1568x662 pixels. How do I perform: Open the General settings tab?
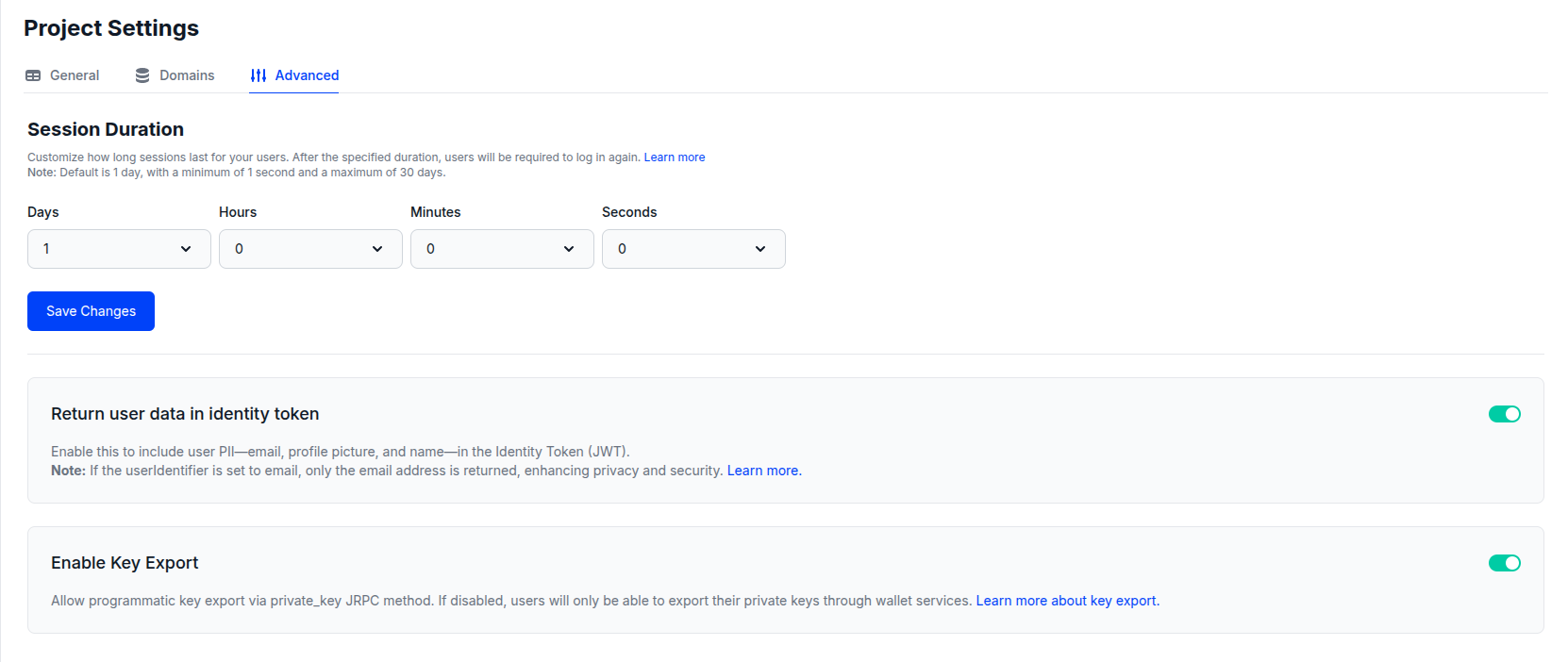(x=62, y=75)
